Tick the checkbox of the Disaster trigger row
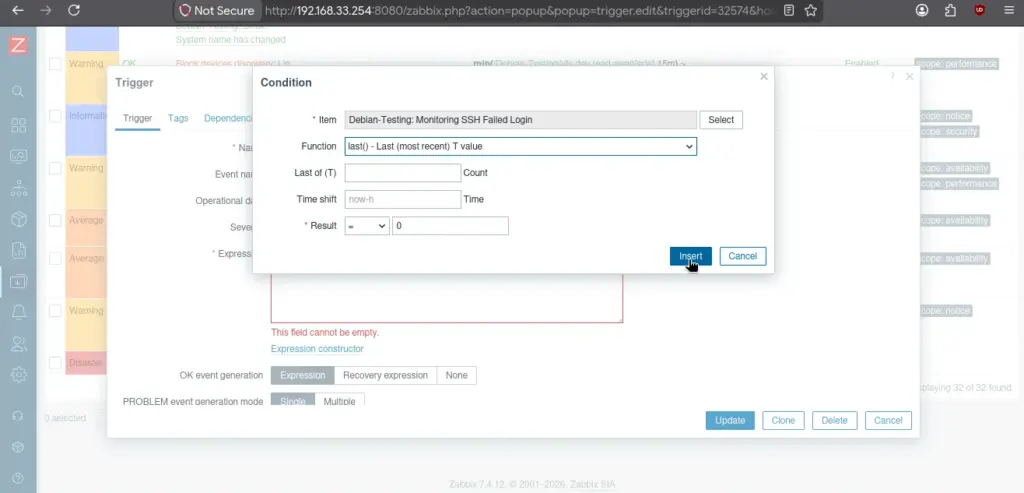 pyautogui.click(x=56, y=363)
